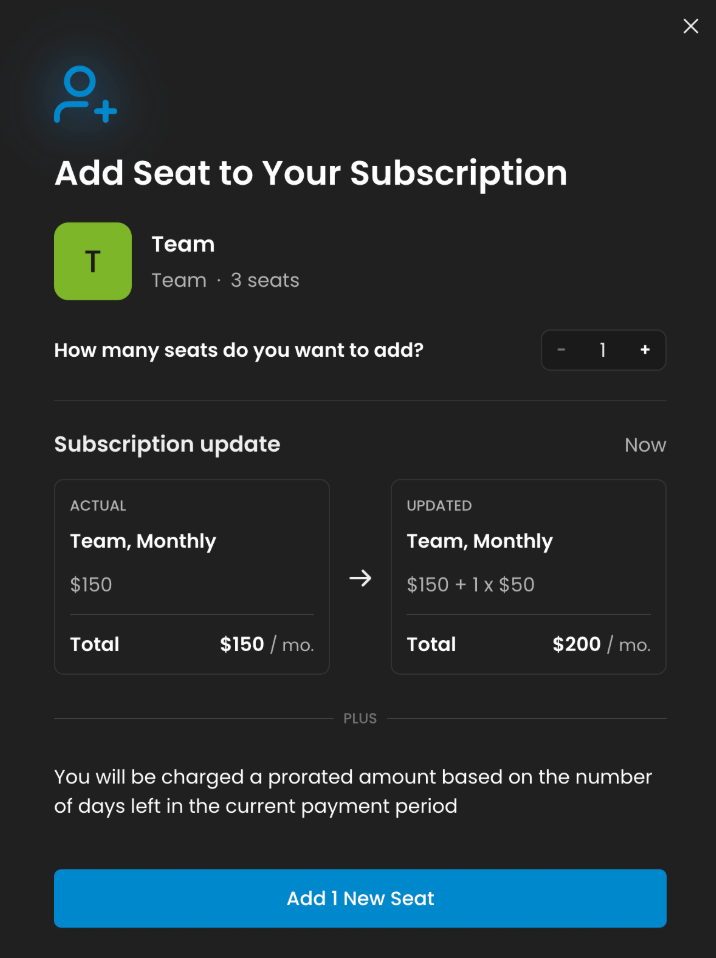Click the blue add-user icon
This screenshot has width=716, height=958.
pos(86,94)
